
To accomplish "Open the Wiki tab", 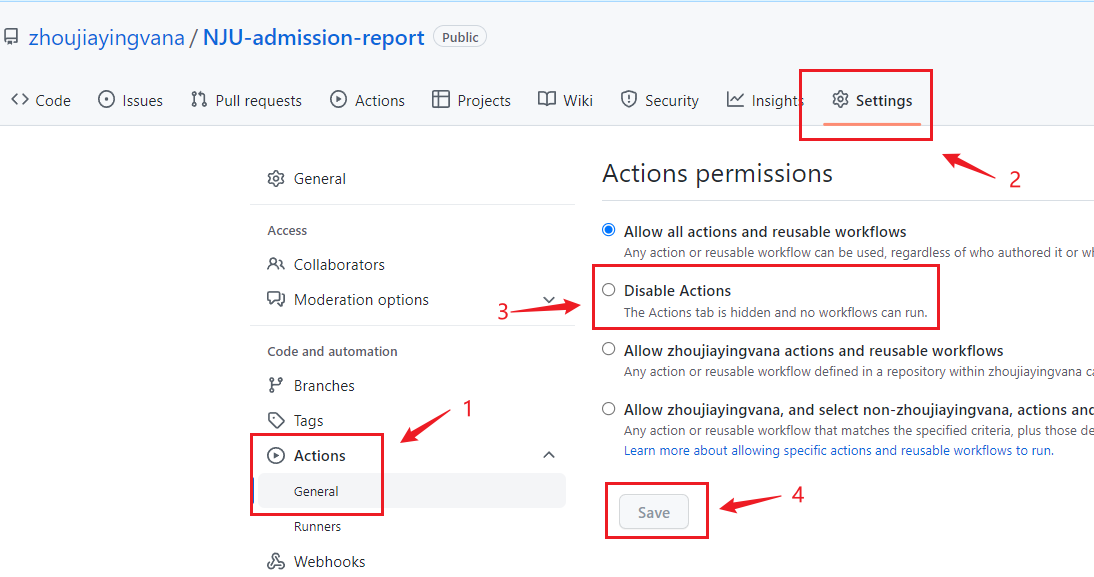I will (566, 100).
